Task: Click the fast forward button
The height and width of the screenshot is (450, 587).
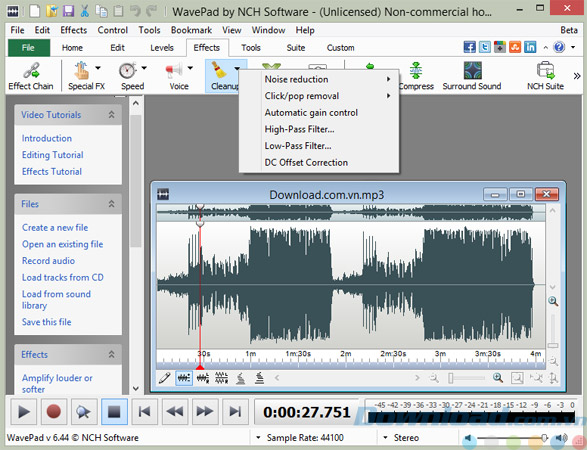Action: point(205,411)
